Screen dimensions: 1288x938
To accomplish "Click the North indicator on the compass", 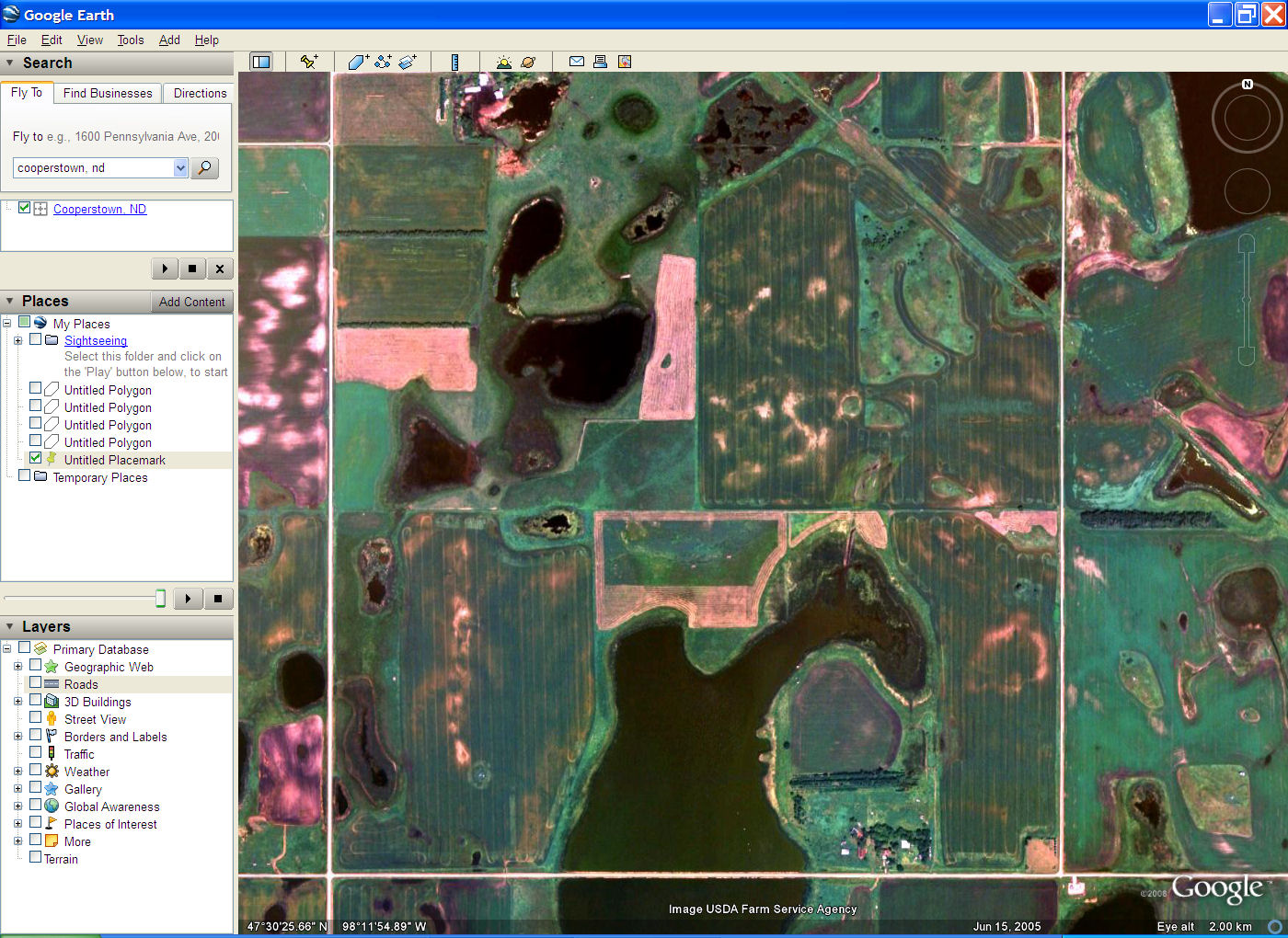I will click(1248, 84).
